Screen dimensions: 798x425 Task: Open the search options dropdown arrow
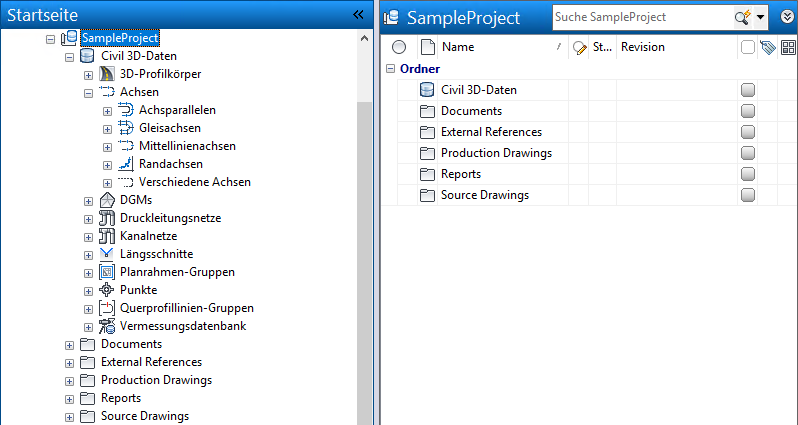(761, 17)
